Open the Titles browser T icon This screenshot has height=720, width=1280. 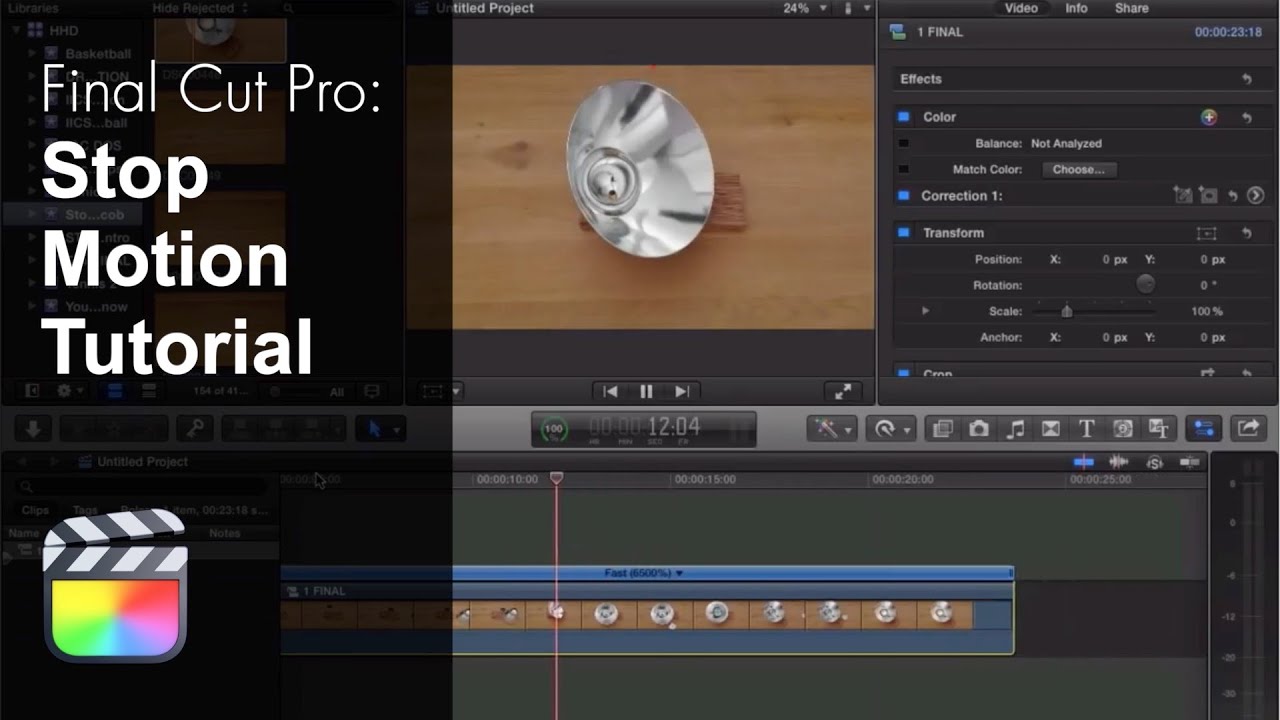click(x=1086, y=429)
